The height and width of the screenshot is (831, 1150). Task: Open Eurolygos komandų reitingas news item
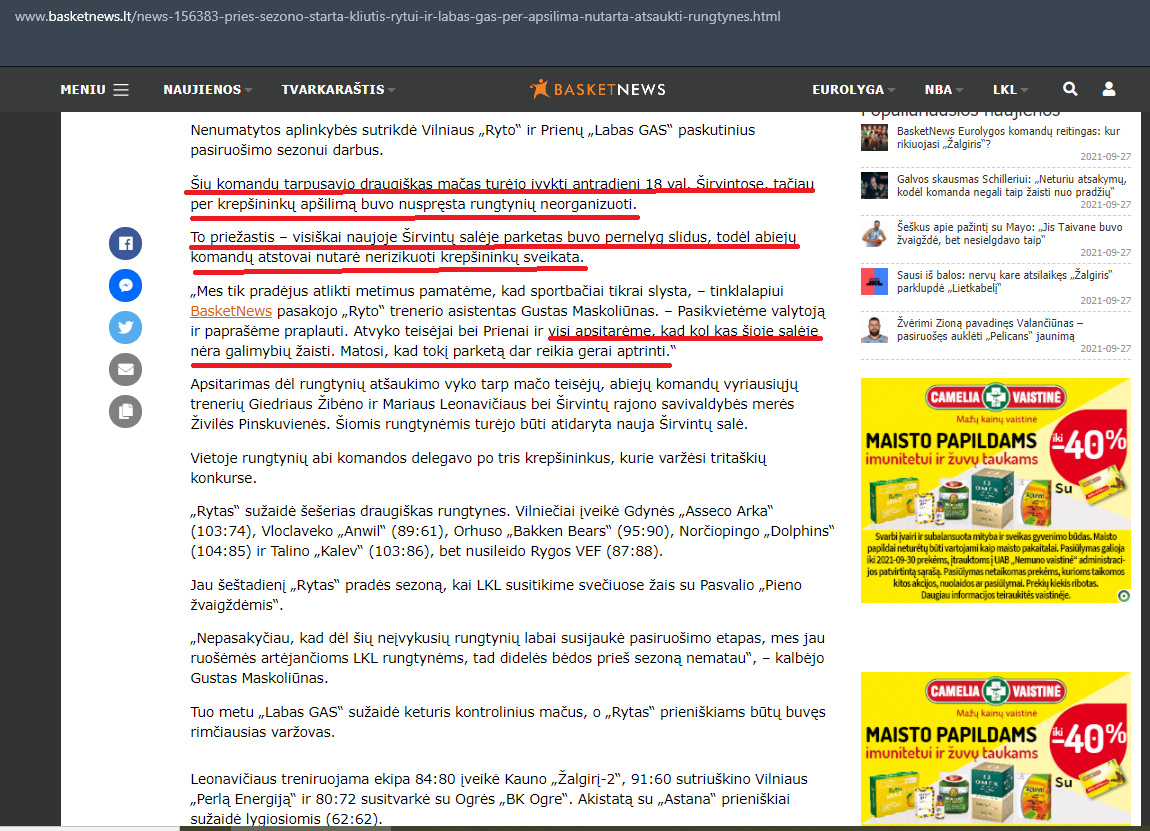pos(1008,137)
